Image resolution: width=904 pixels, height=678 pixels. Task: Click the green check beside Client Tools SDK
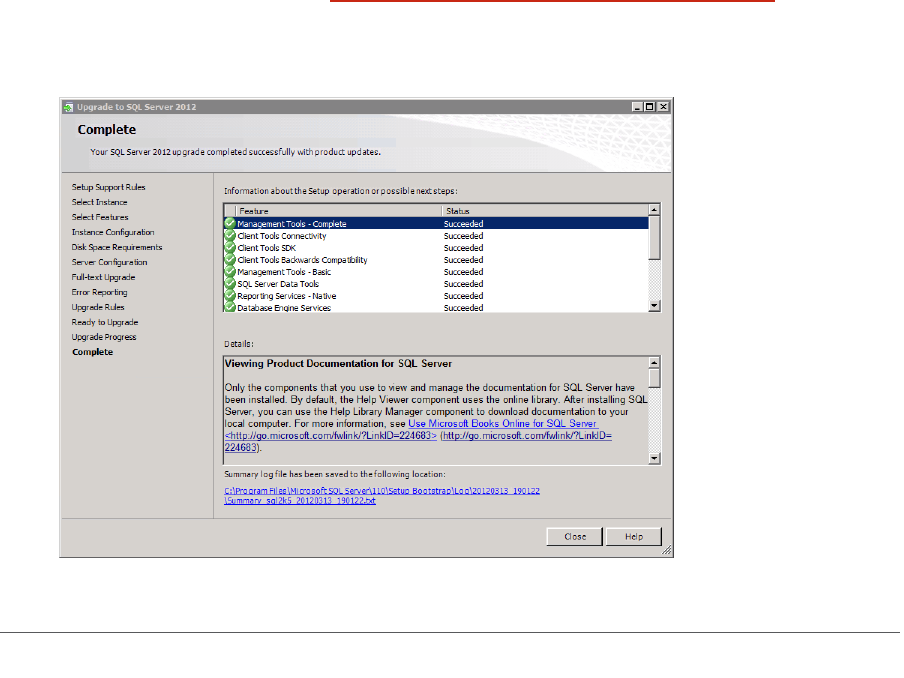pyautogui.click(x=230, y=248)
